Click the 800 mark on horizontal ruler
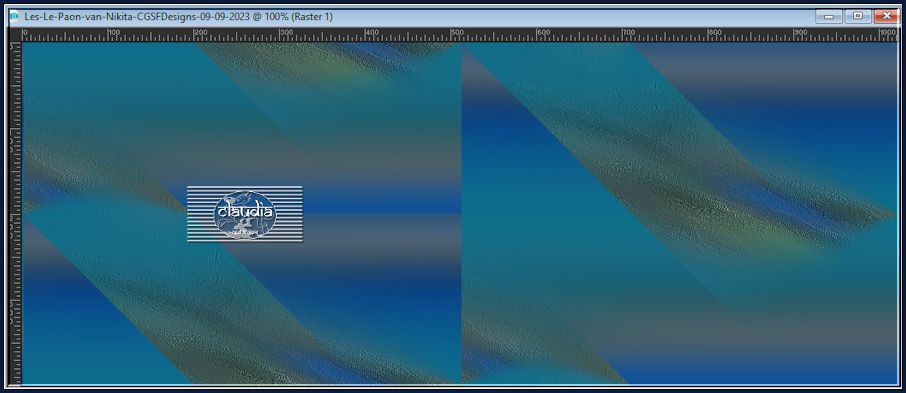Screen dimensions: 906x393 pyautogui.click(x=715, y=32)
